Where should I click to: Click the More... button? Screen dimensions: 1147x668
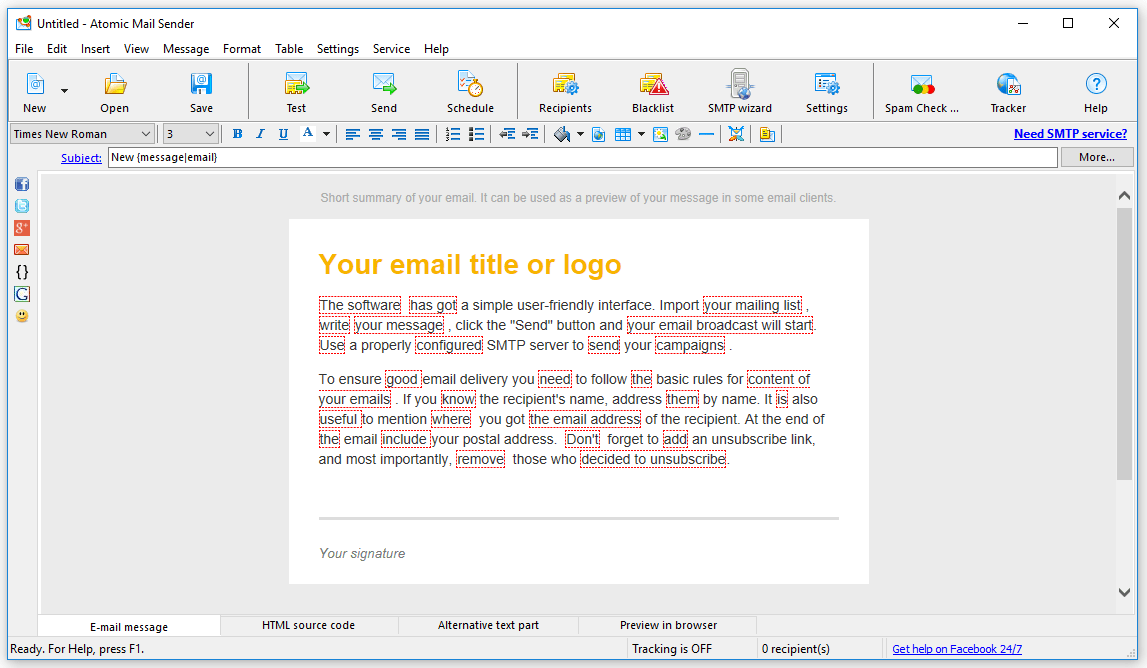1097,157
